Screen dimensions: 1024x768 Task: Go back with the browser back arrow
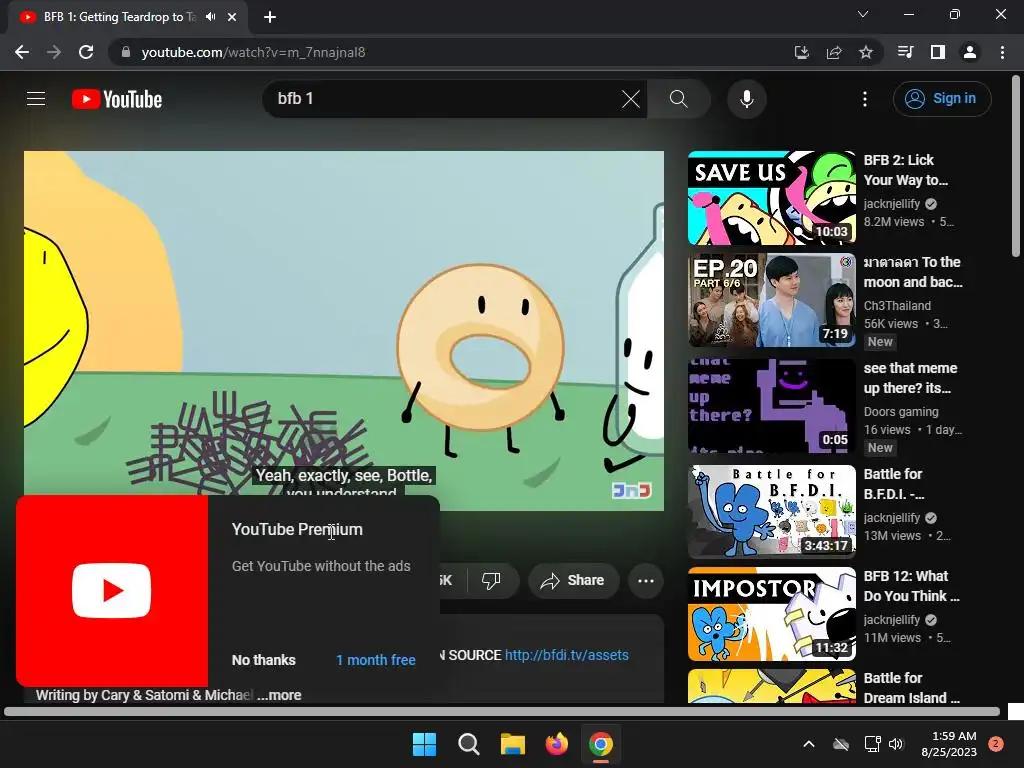[22, 52]
